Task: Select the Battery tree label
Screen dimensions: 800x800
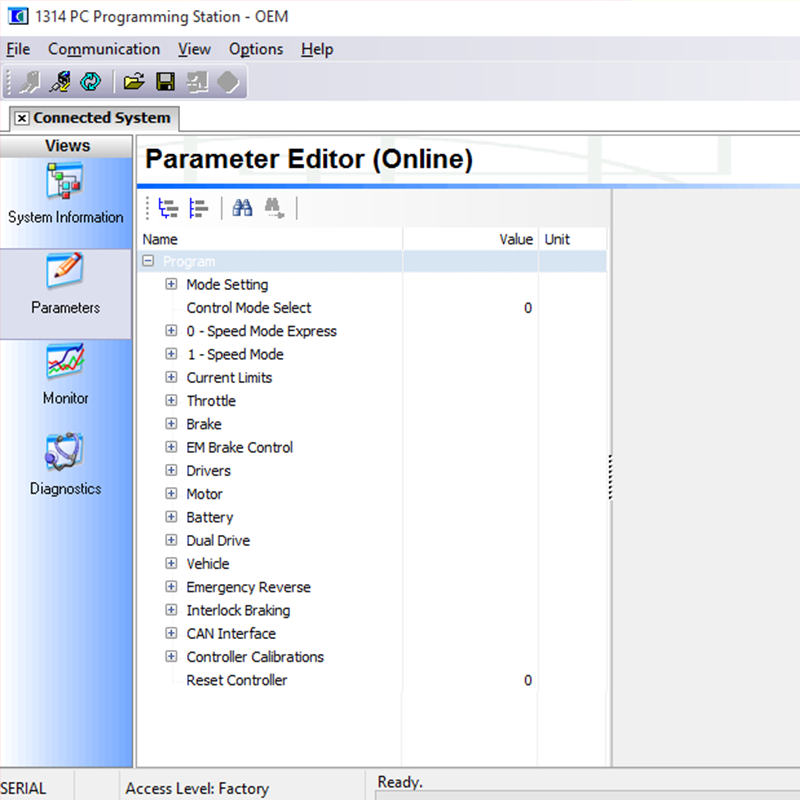Action: (209, 517)
